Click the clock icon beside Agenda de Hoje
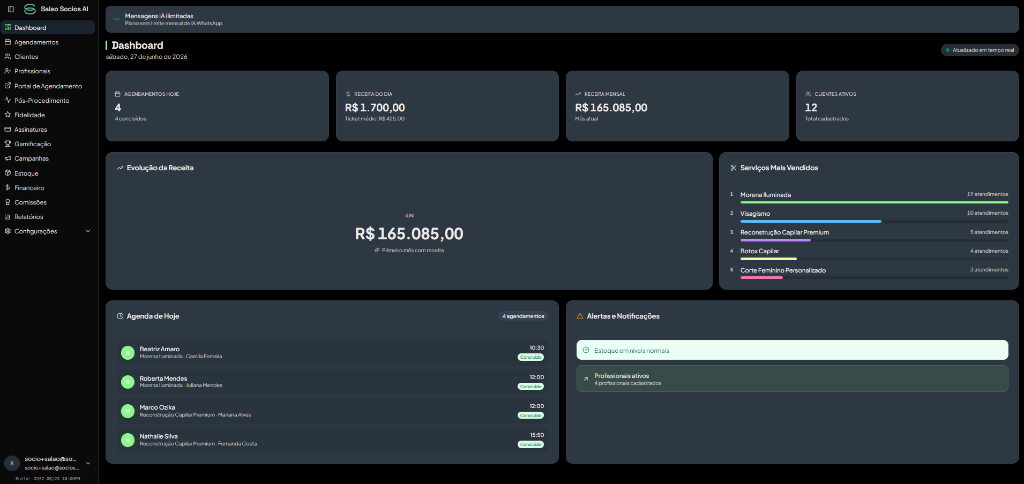The height and width of the screenshot is (484, 1024). [x=120, y=316]
